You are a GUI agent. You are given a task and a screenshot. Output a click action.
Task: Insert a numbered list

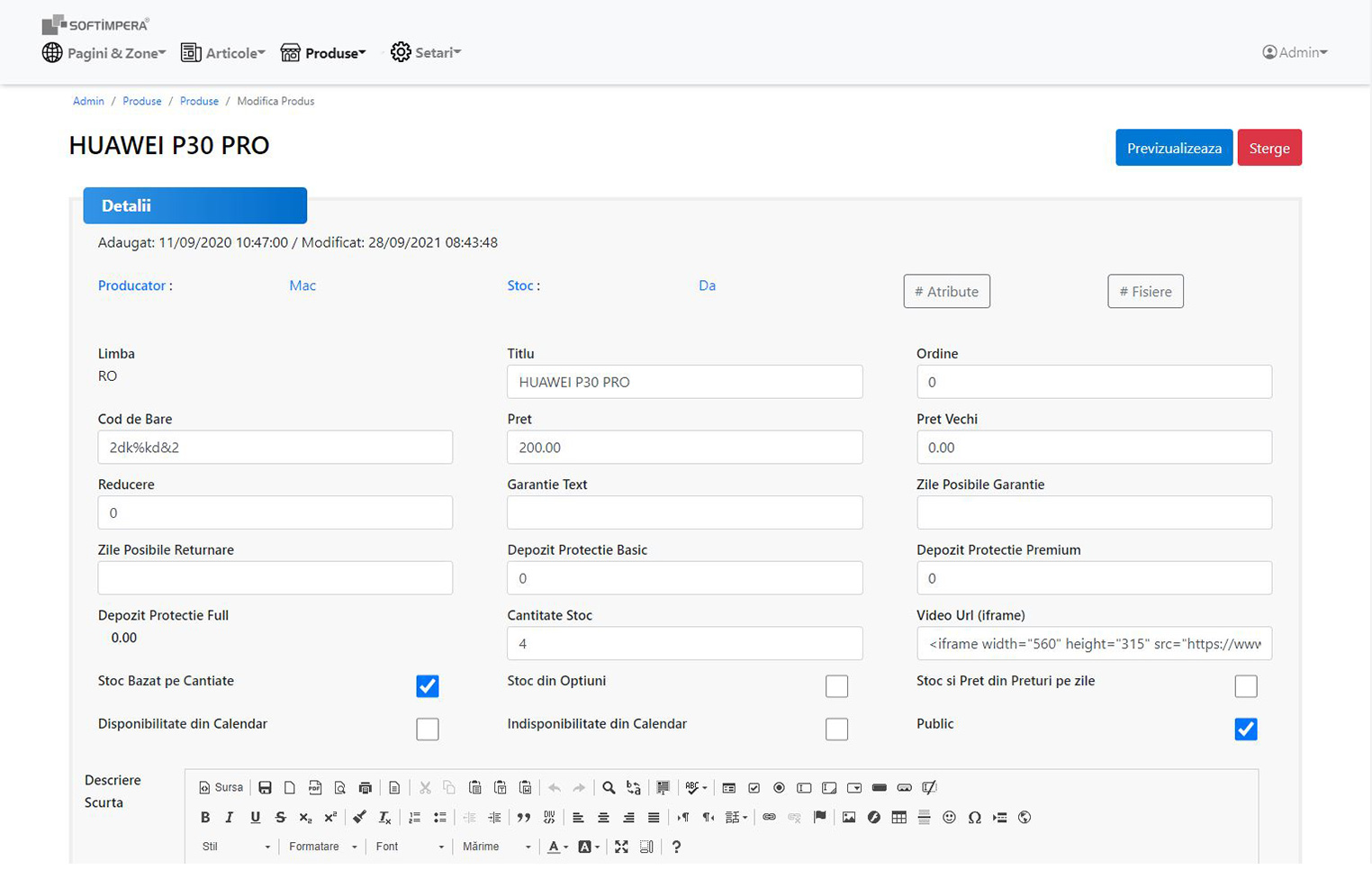coord(415,818)
